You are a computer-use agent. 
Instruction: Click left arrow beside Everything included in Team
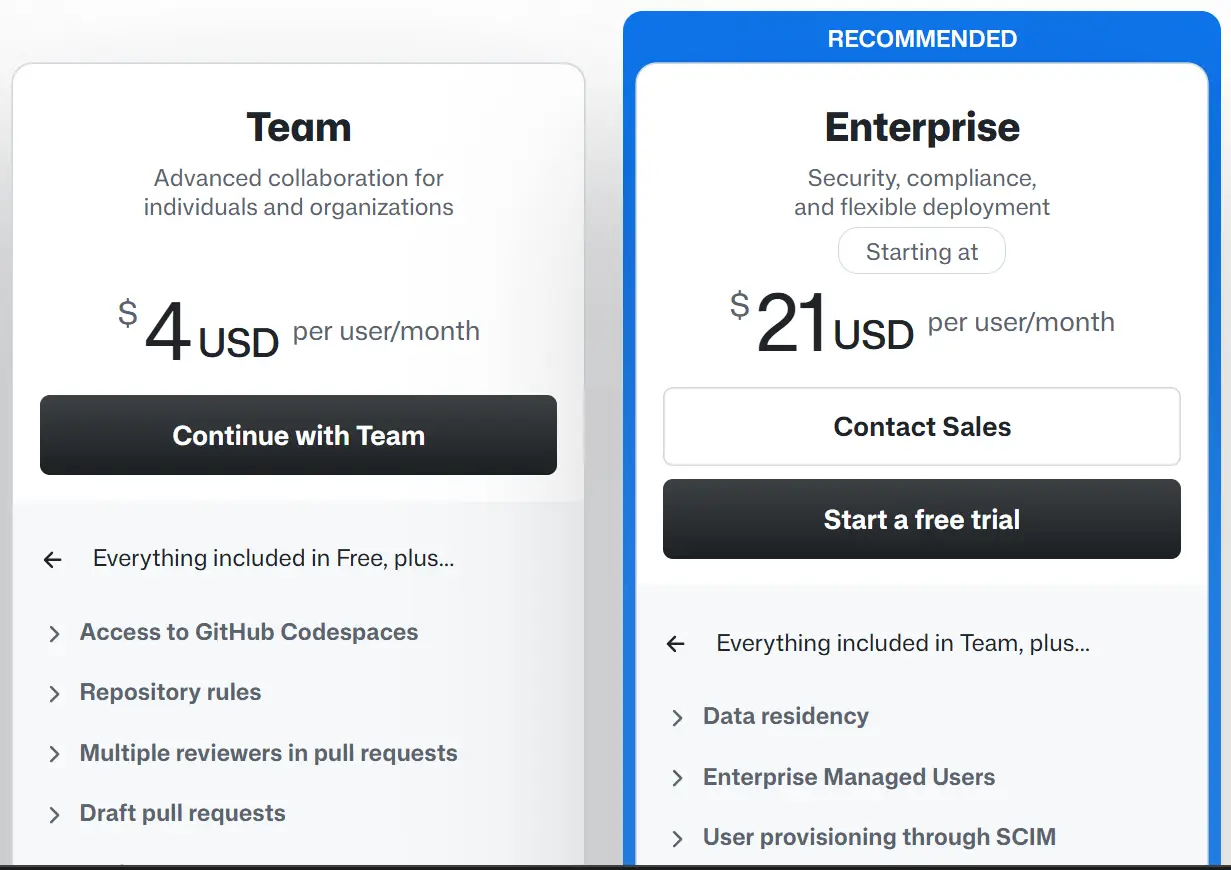pyautogui.click(x=676, y=644)
